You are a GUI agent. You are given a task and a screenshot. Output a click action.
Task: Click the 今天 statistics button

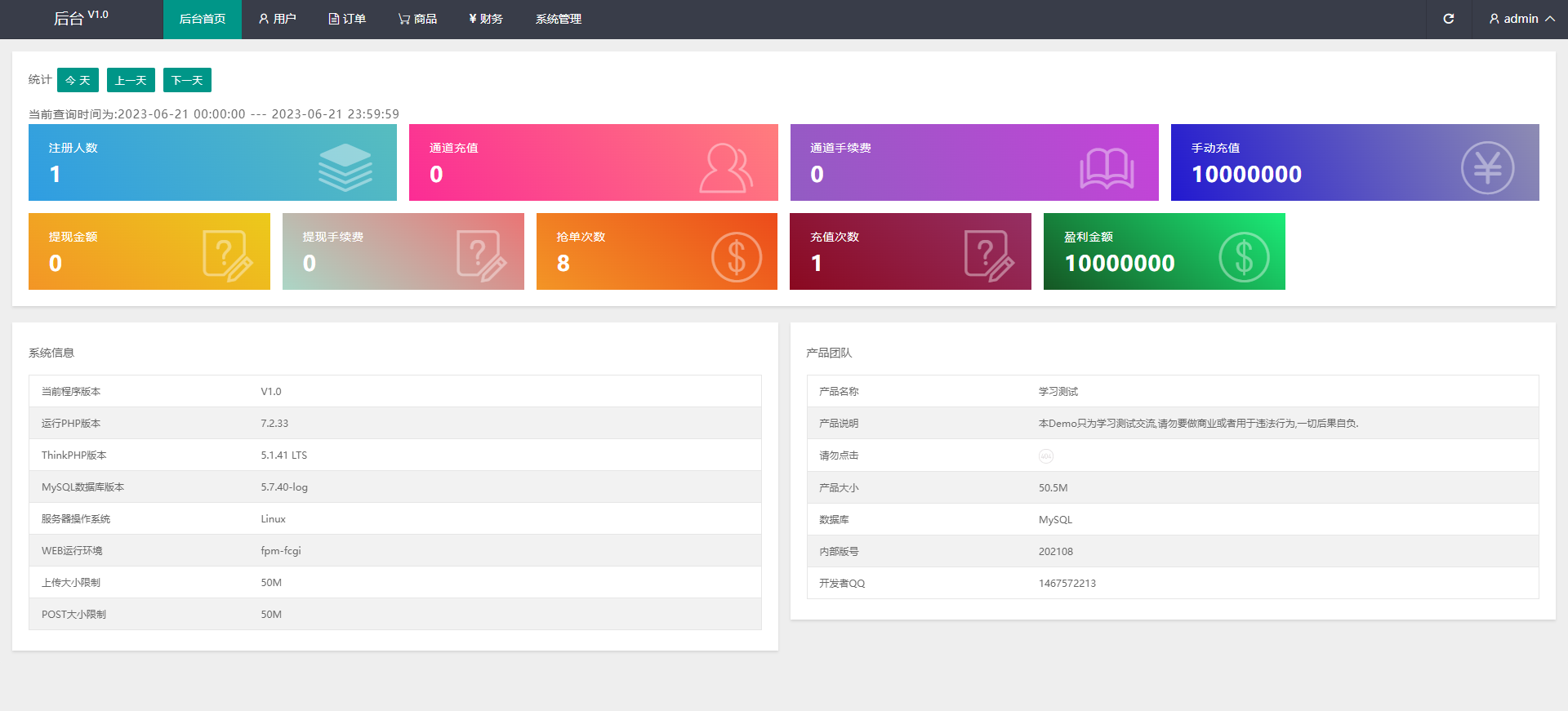point(78,80)
